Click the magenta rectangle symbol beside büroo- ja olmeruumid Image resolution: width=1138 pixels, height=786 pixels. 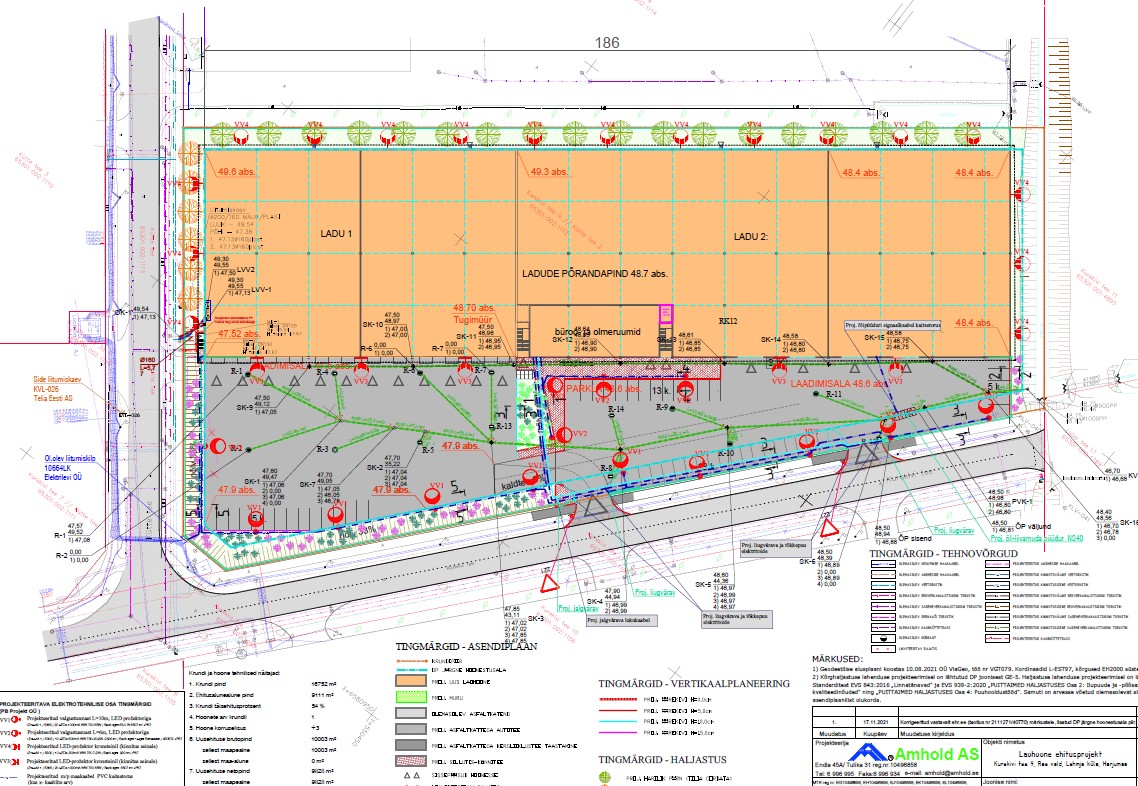[x=665, y=313]
